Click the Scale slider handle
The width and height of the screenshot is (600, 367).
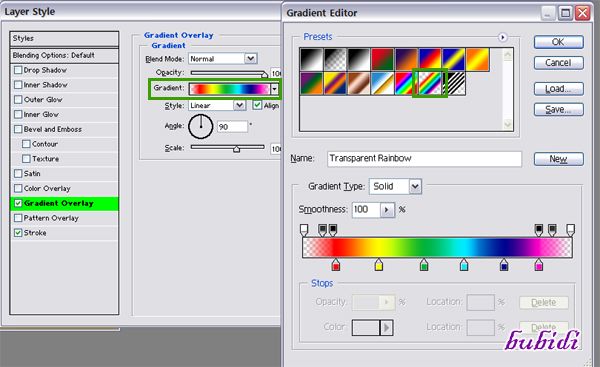tap(236, 148)
